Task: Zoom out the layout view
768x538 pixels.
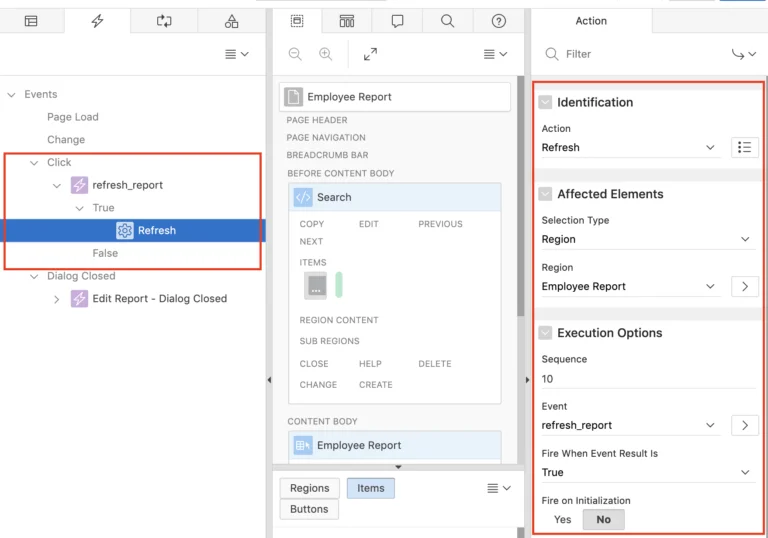Action: [295, 54]
